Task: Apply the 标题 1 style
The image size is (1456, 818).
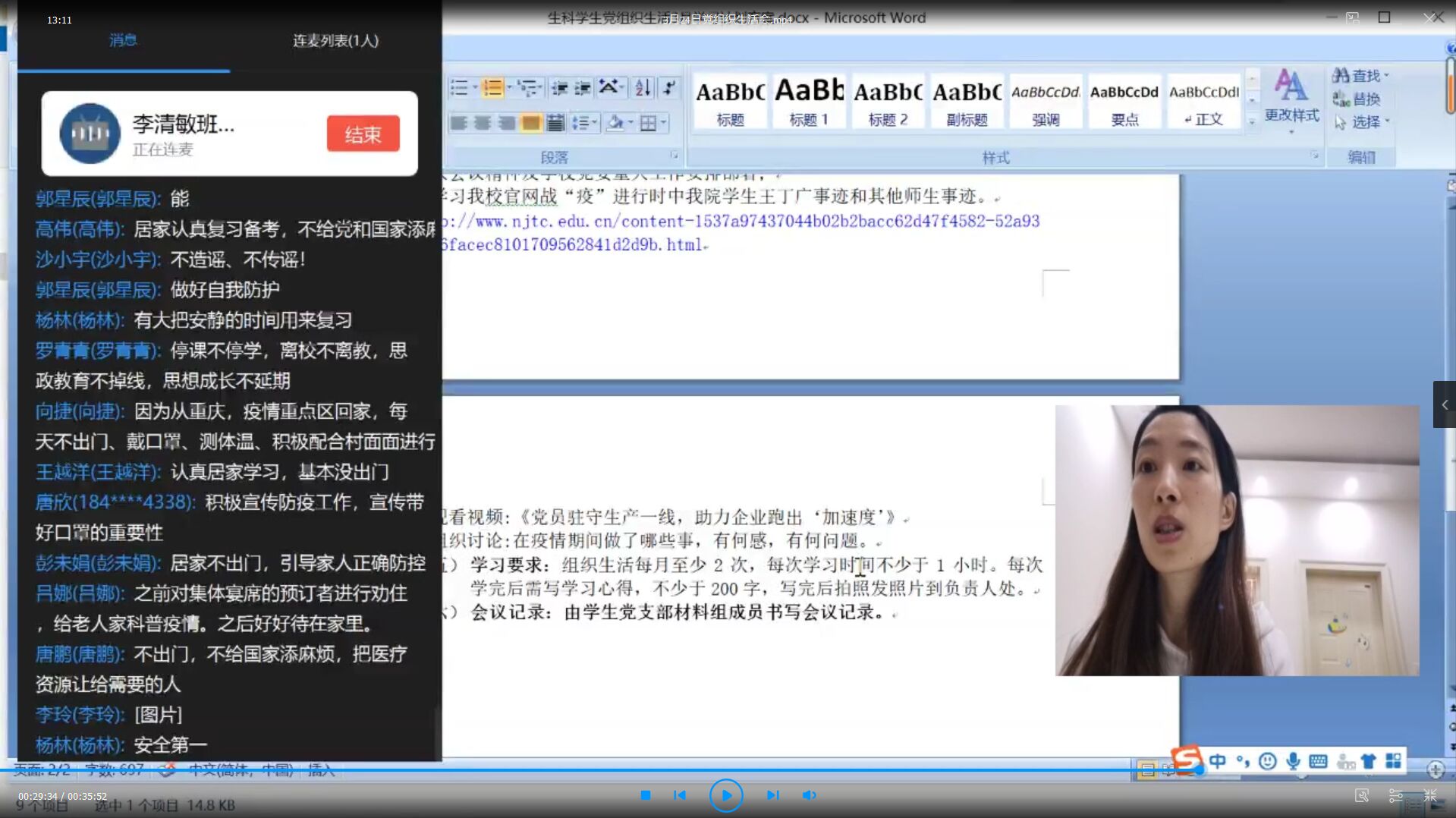Action: click(x=809, y=102)
